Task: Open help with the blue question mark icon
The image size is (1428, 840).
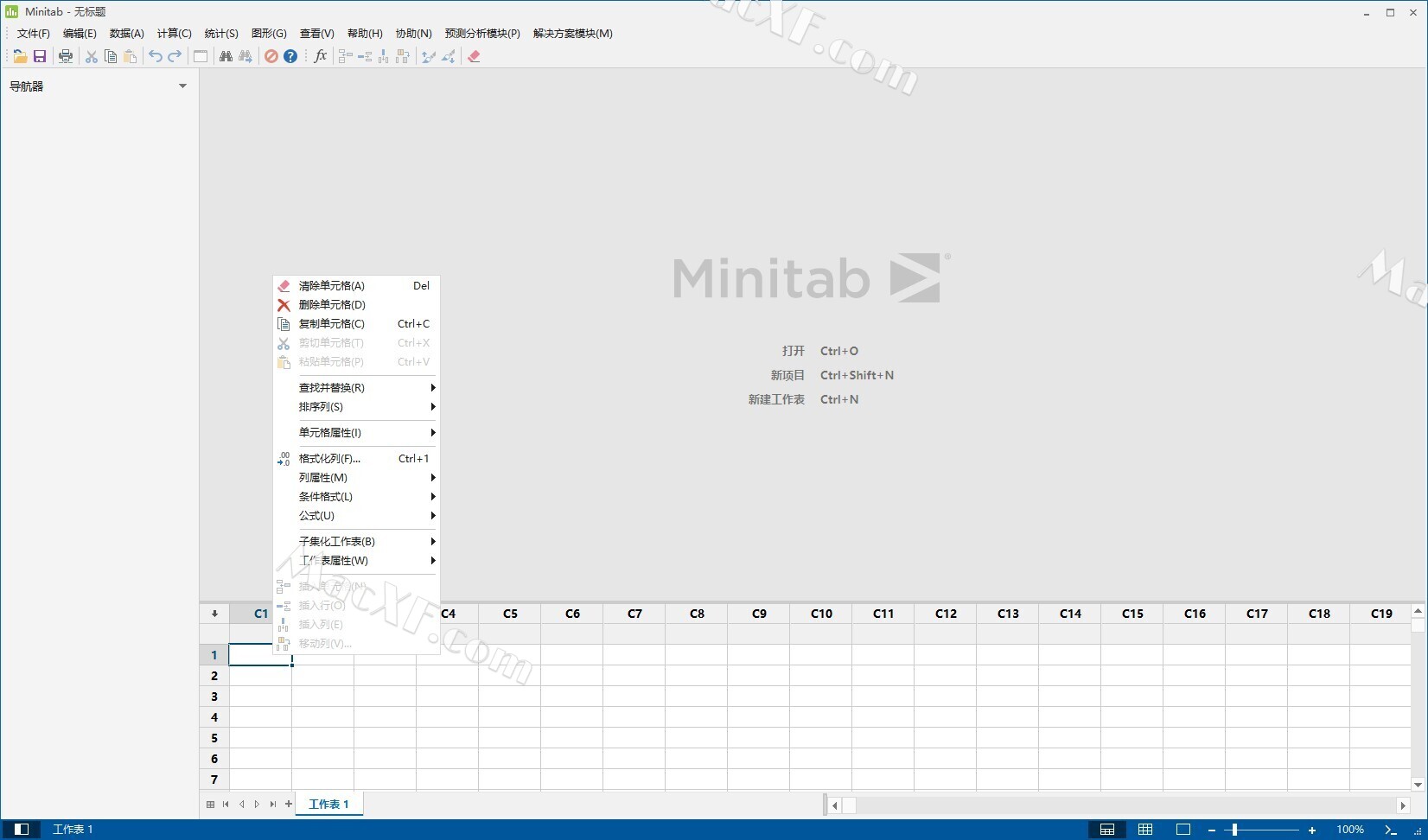Action: [x=290, y=56]
